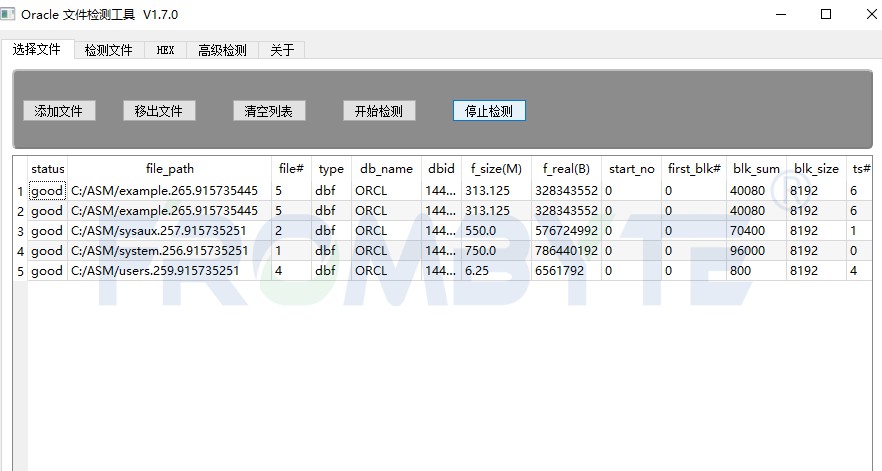Select row number 4 header
Screen dimensions: 882x471
click(x=20, y=251)
